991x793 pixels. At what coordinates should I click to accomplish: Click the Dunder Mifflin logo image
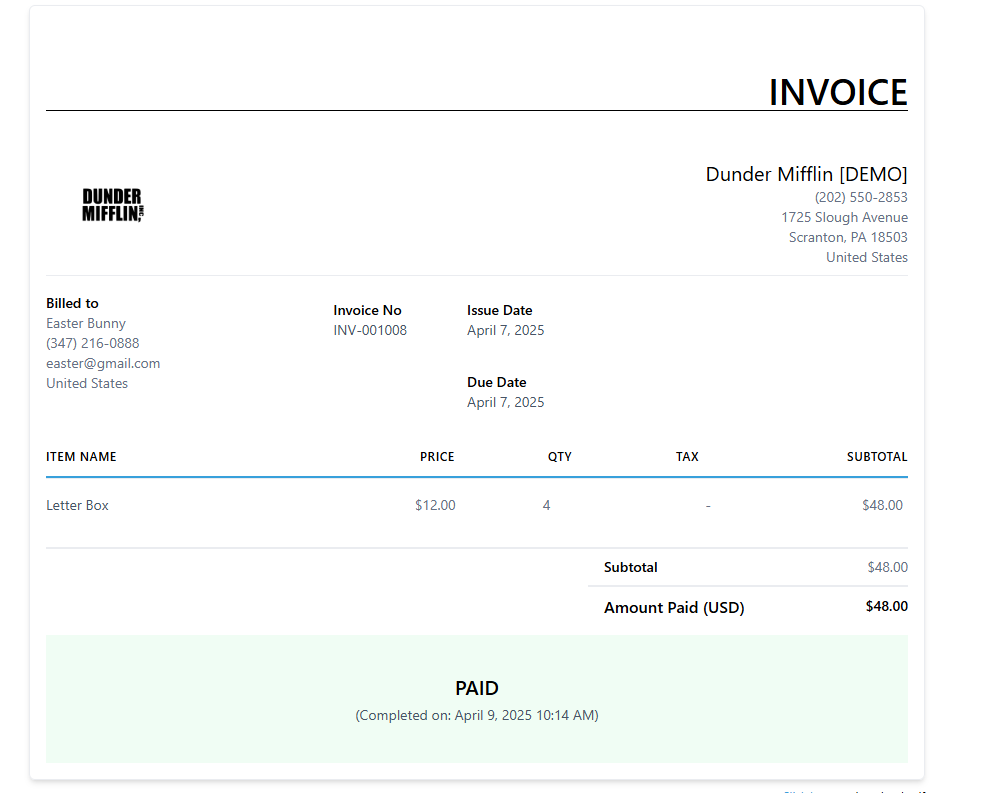(113, 205)
